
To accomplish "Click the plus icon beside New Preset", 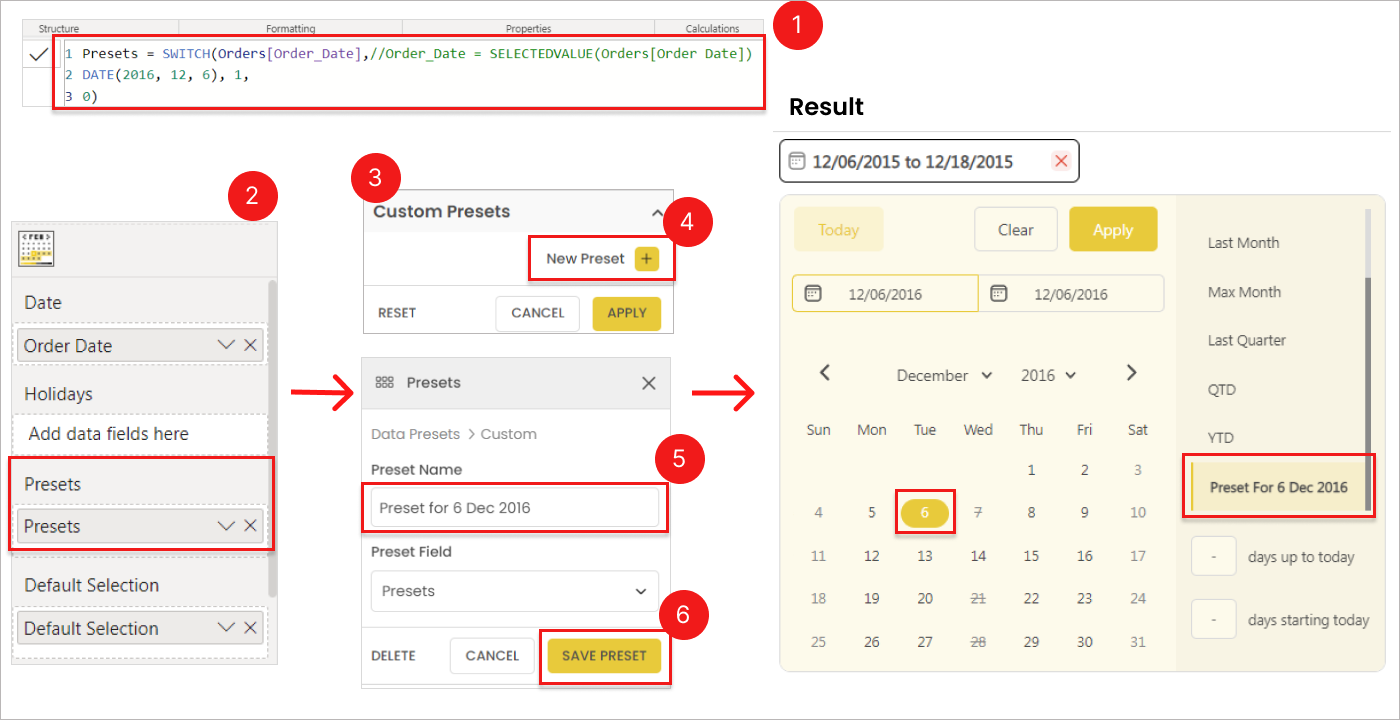I will [x=646, y=259].
